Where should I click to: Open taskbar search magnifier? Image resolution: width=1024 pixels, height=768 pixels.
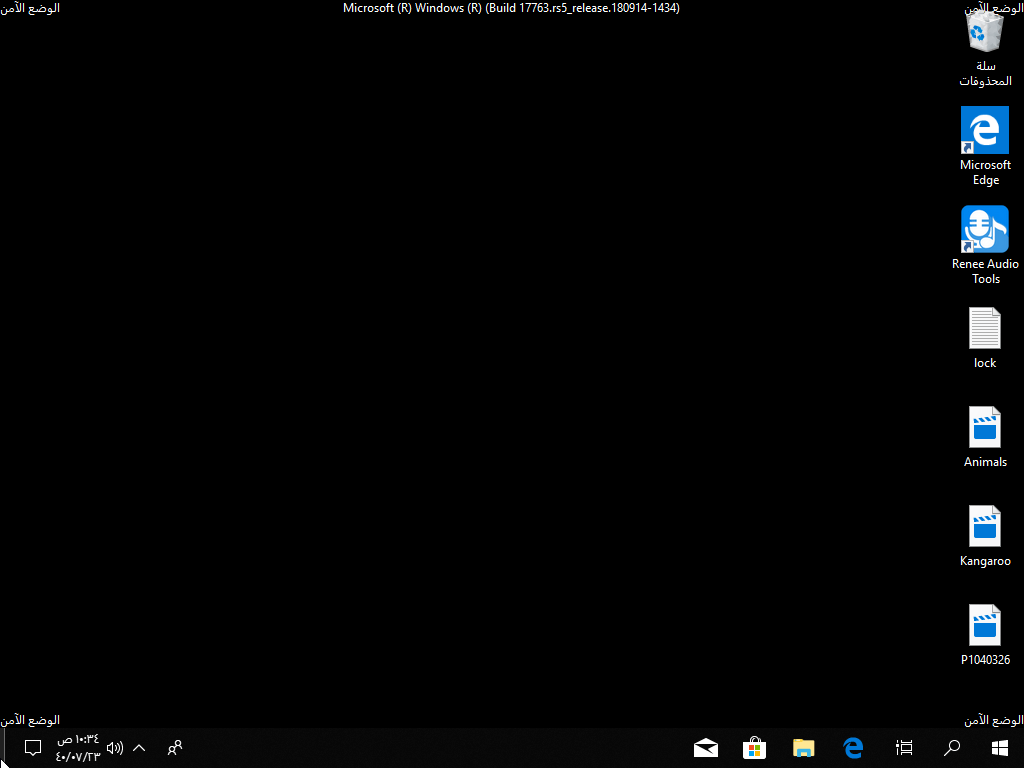(952, 748)
